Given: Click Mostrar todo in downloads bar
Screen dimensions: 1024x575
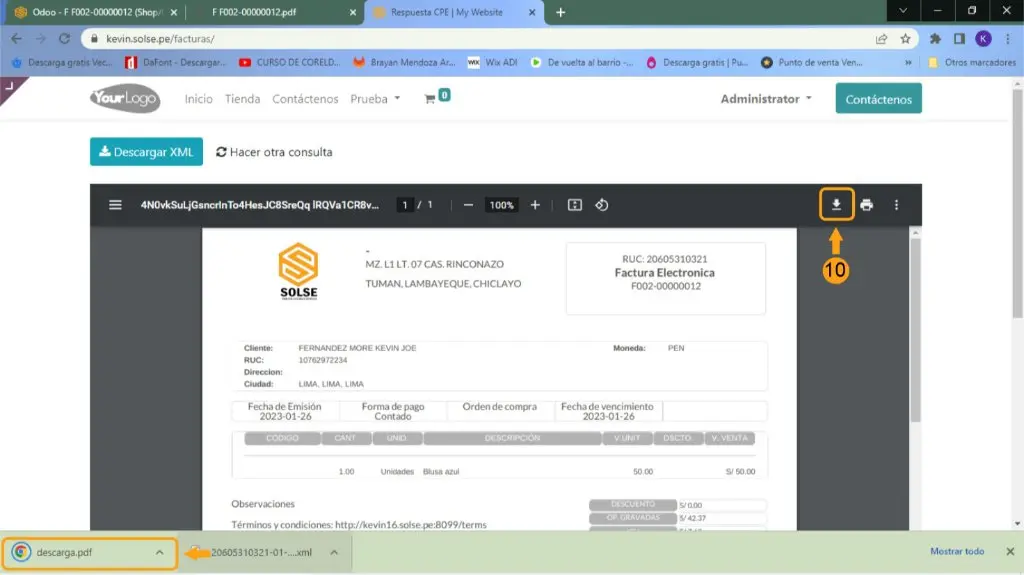Looking at the screenshot, I should click(957, 551).
